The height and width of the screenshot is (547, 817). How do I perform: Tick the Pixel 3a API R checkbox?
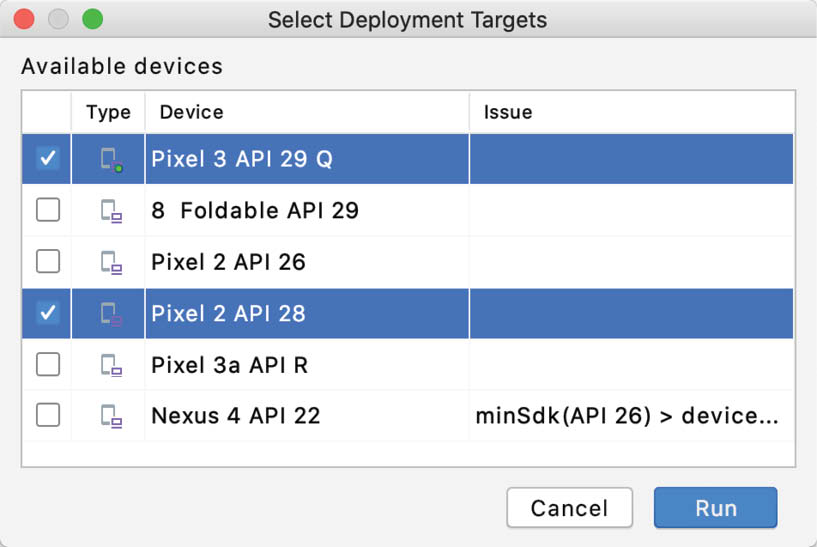pyautogui.click(x=47, y=365)
